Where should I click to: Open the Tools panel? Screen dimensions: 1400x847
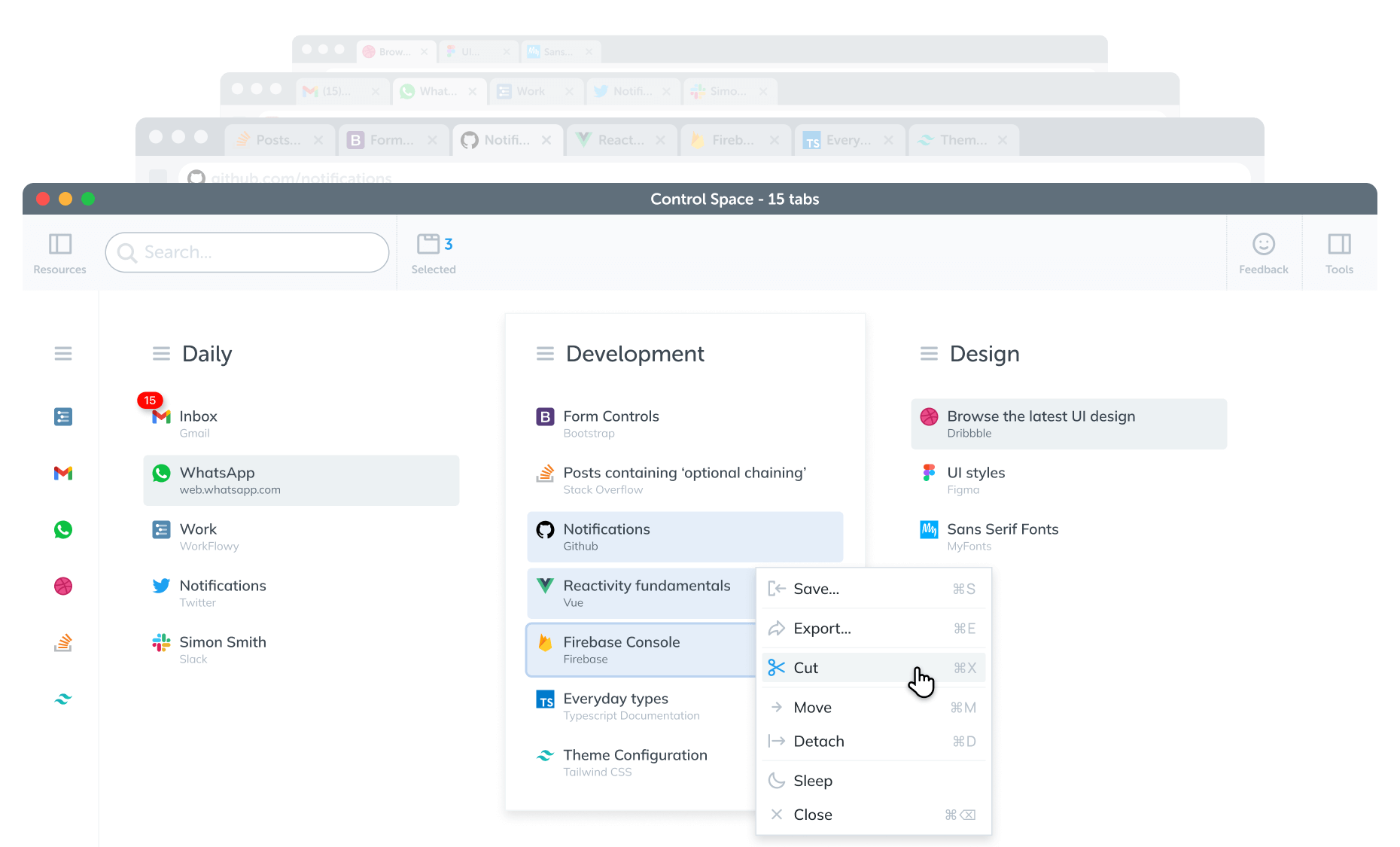(1339, 253)
